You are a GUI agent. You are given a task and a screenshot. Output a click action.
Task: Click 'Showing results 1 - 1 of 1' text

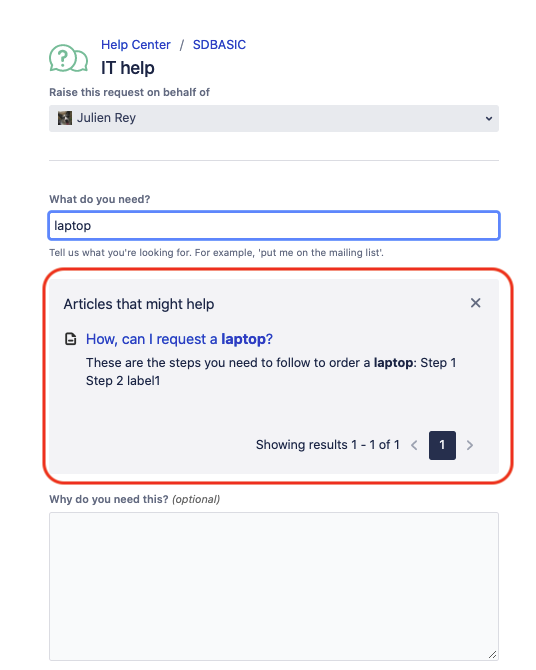pyautogui.click(x=327, y=445)
